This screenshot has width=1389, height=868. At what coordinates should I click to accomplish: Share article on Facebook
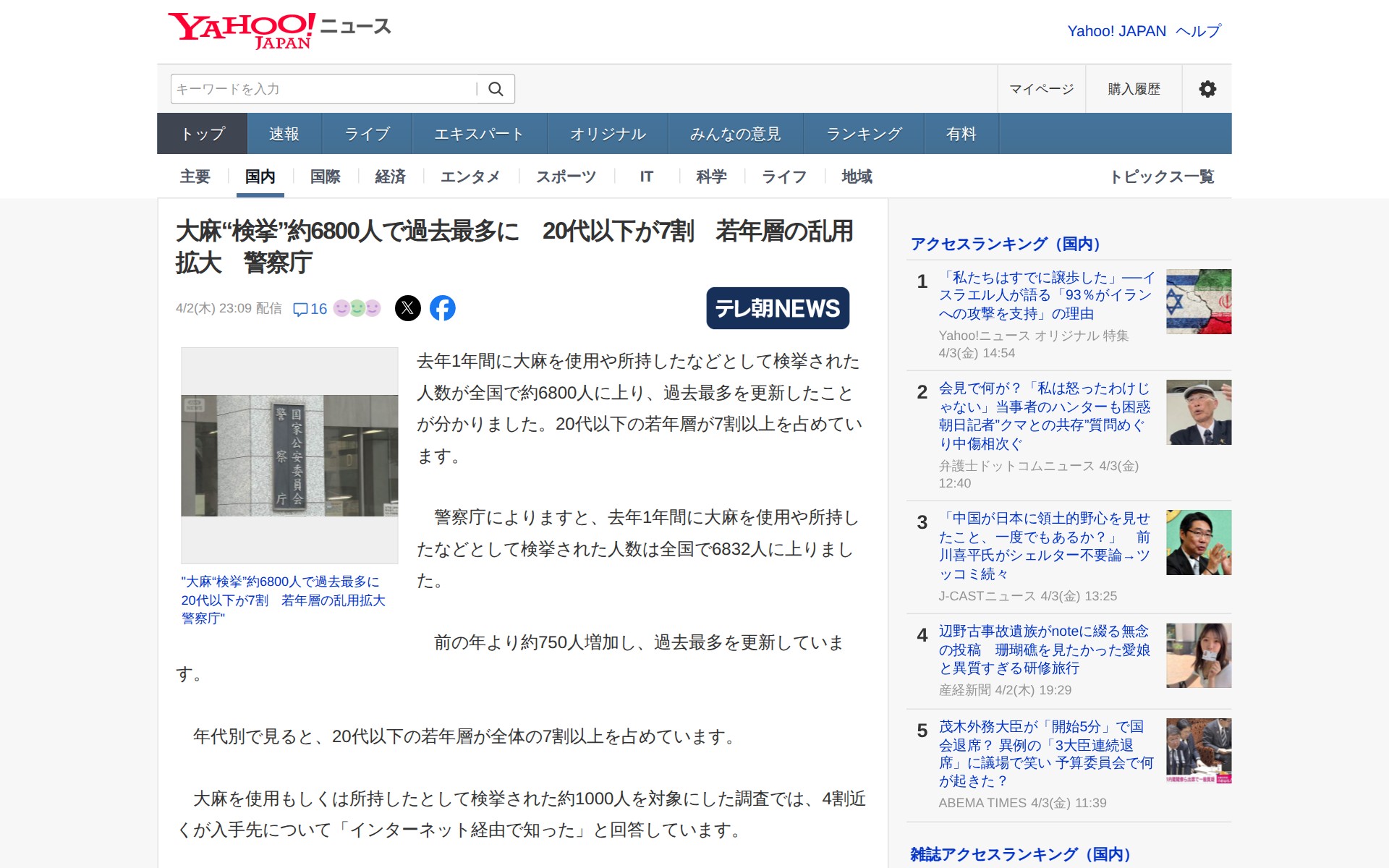(443, 308)
